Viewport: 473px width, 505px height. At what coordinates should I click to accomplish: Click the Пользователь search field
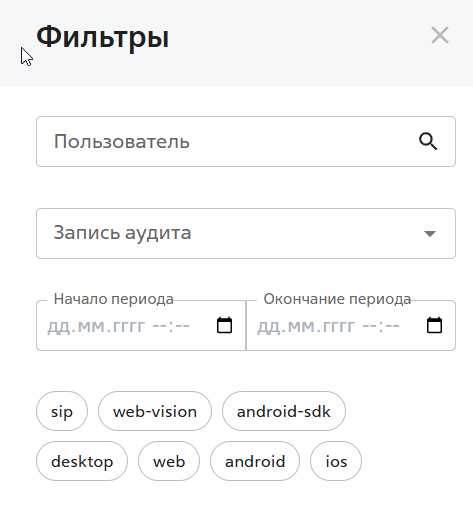pos(246,141)
